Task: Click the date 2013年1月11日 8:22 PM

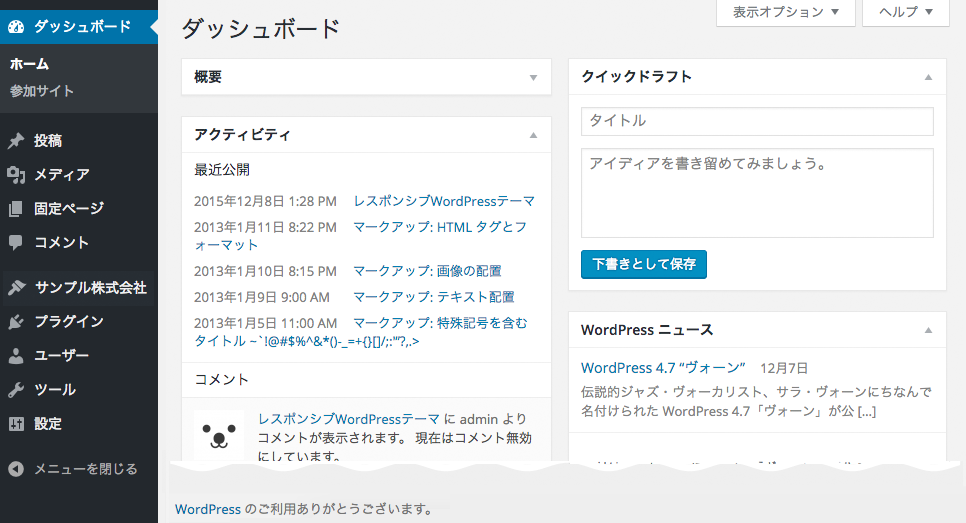Action: 266,227
